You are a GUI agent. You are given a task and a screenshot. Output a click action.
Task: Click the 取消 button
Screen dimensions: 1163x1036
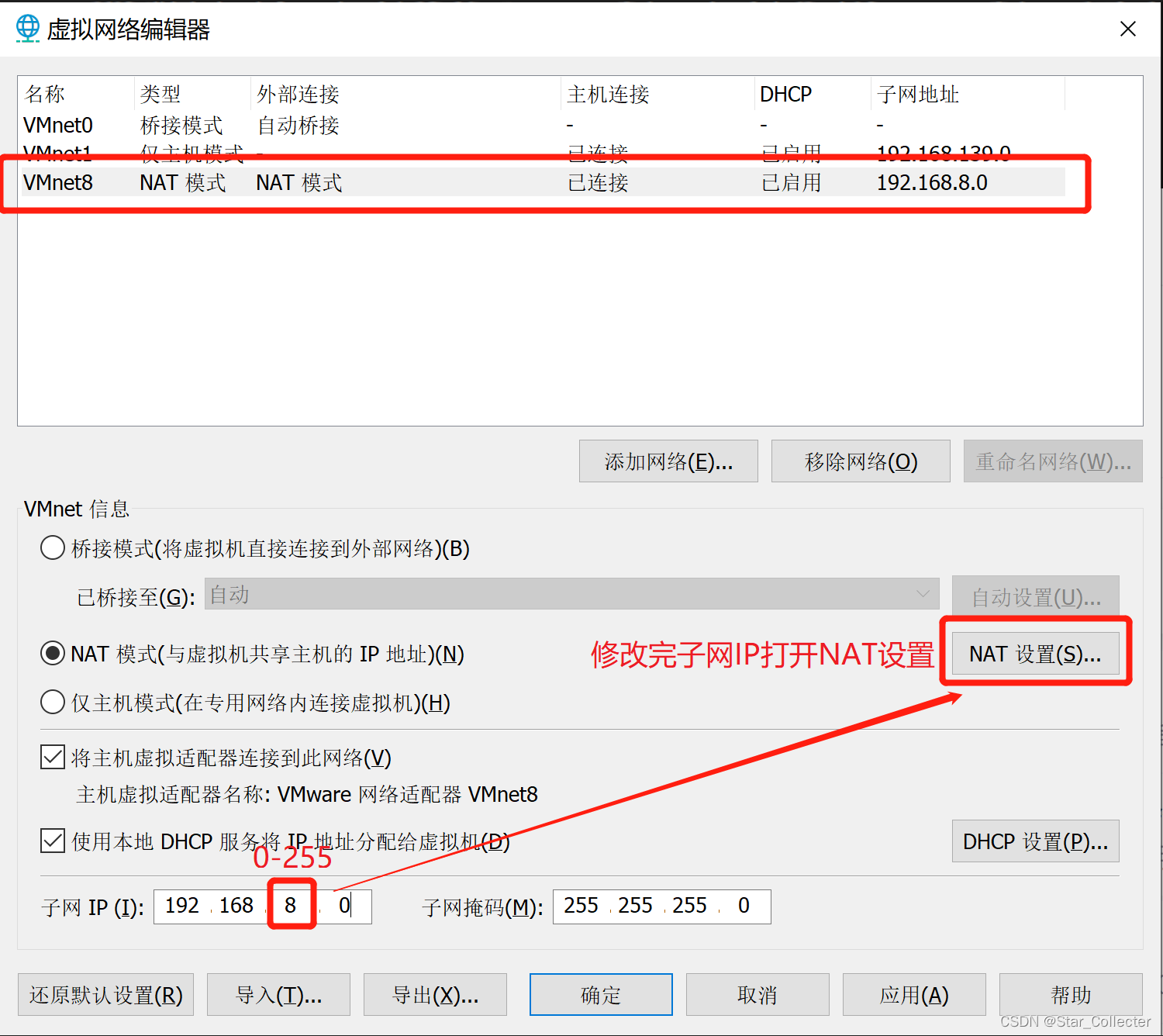758,995
